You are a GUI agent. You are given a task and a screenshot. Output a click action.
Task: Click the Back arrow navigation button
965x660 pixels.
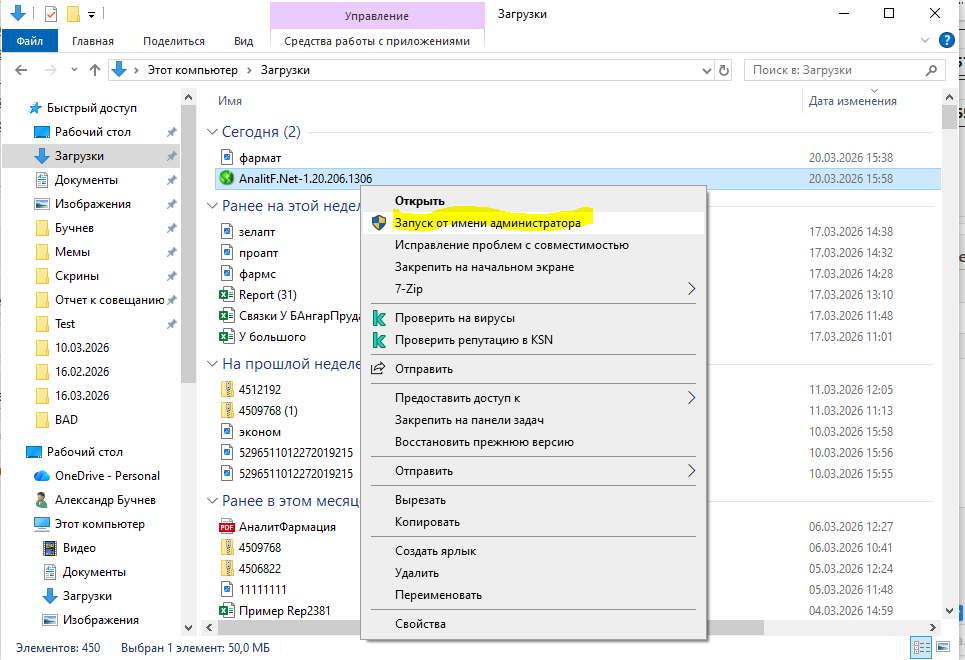coord(22,70)
